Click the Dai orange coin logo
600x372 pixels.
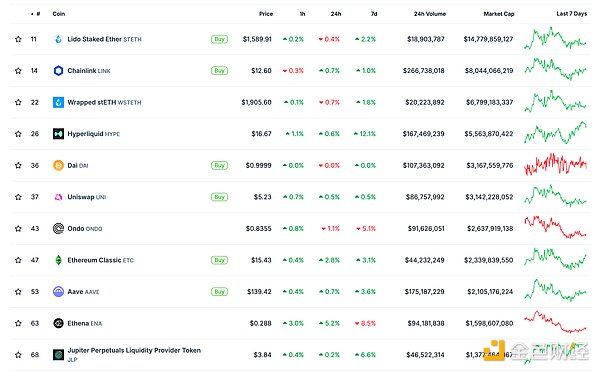click(58, 165)
